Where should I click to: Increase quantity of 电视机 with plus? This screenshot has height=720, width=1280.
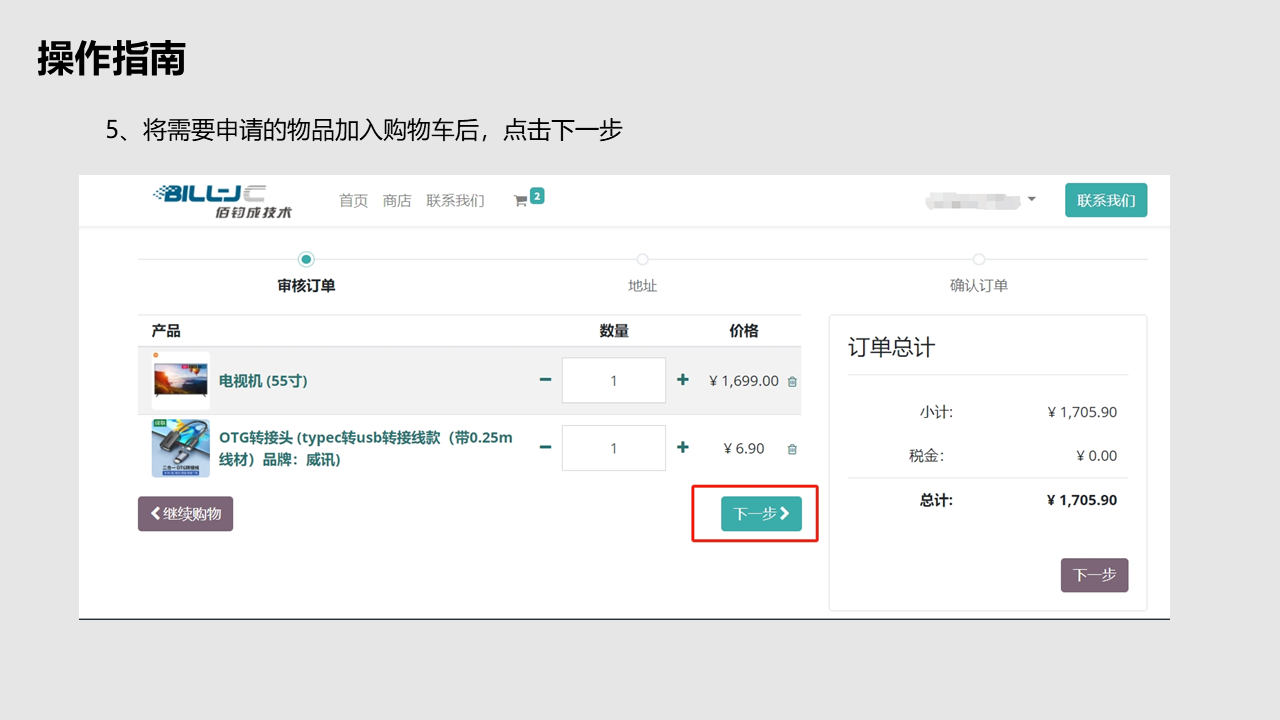[x=683, y=380]
